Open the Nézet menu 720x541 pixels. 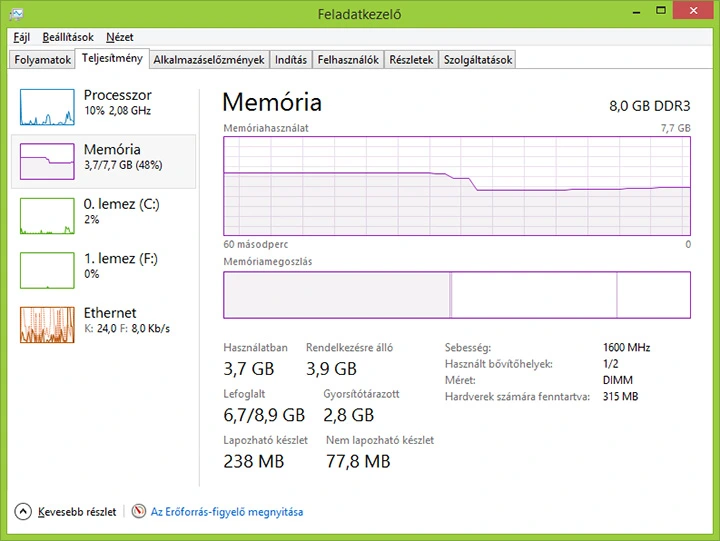121,37
